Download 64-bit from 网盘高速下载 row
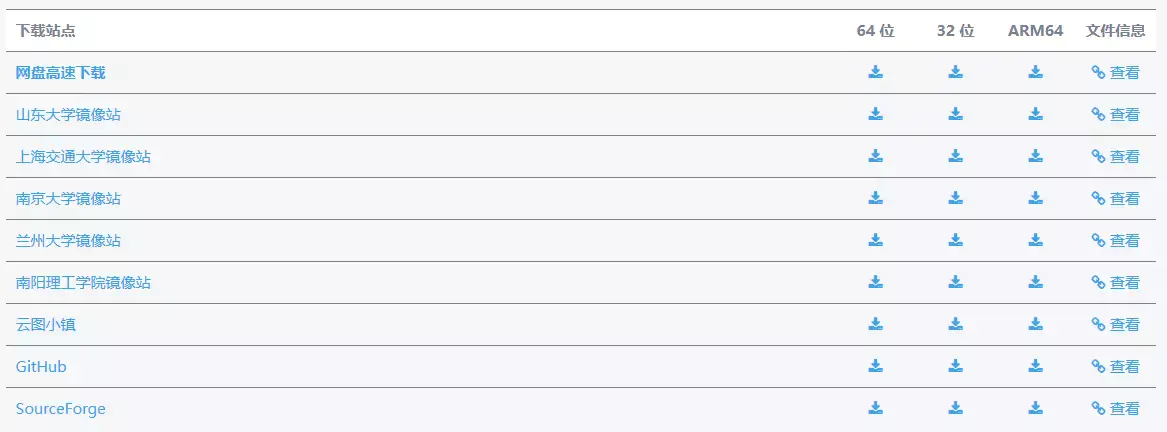 [x=875, y=72]
